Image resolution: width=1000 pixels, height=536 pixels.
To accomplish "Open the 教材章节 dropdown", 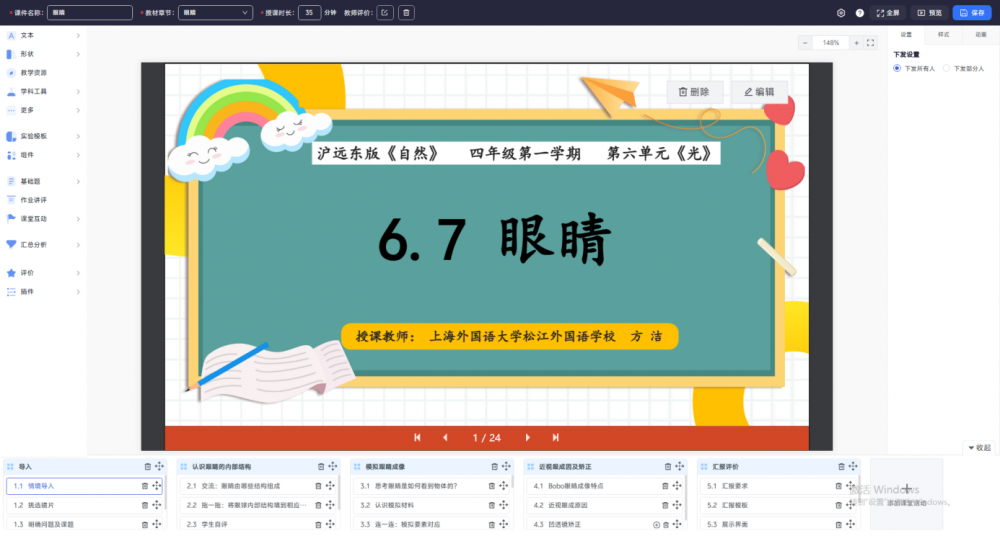I will 216,13.
